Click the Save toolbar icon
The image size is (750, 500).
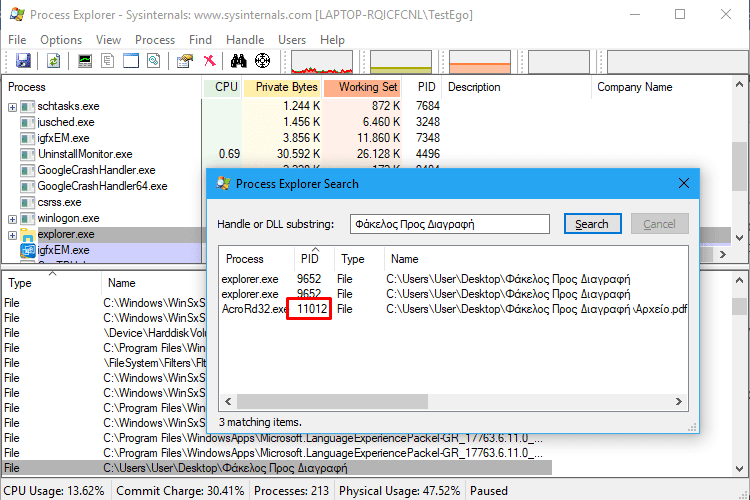pos(23,61)
